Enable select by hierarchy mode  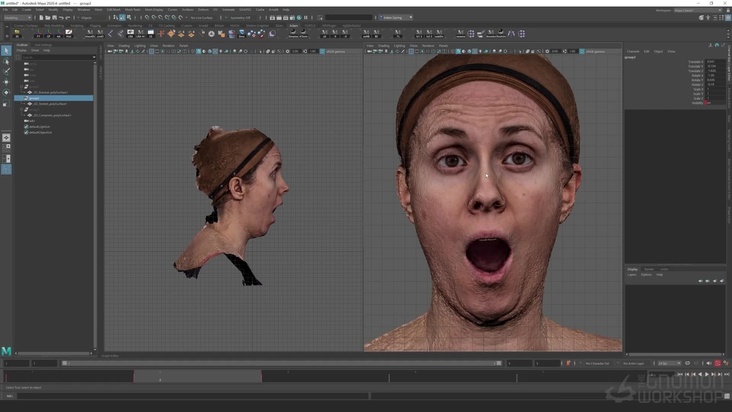pos(115,18)
